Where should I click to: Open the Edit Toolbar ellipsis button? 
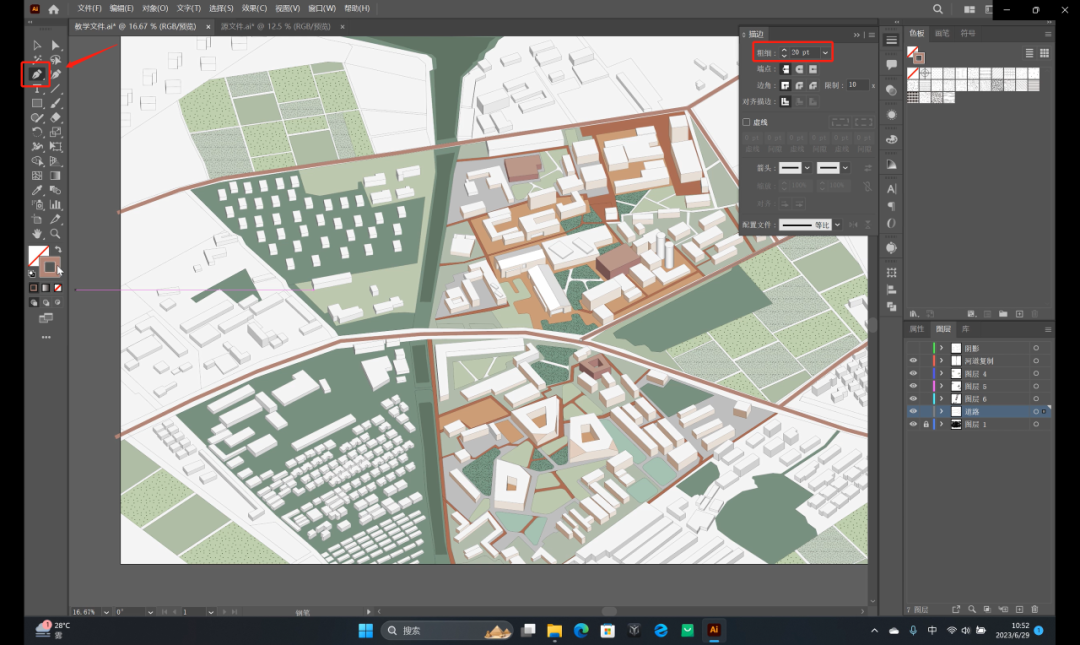point(45,338)
